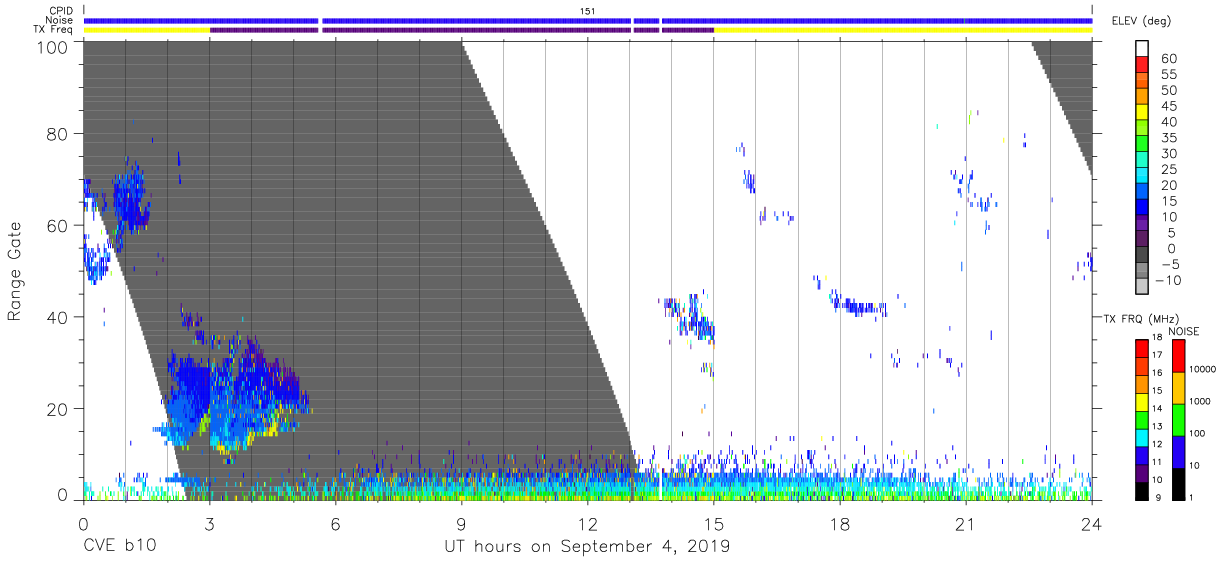This screenshot has width=1228, height=567.
Task: Click the 21 tick on the UT hours axis
Action: point(965,523)
